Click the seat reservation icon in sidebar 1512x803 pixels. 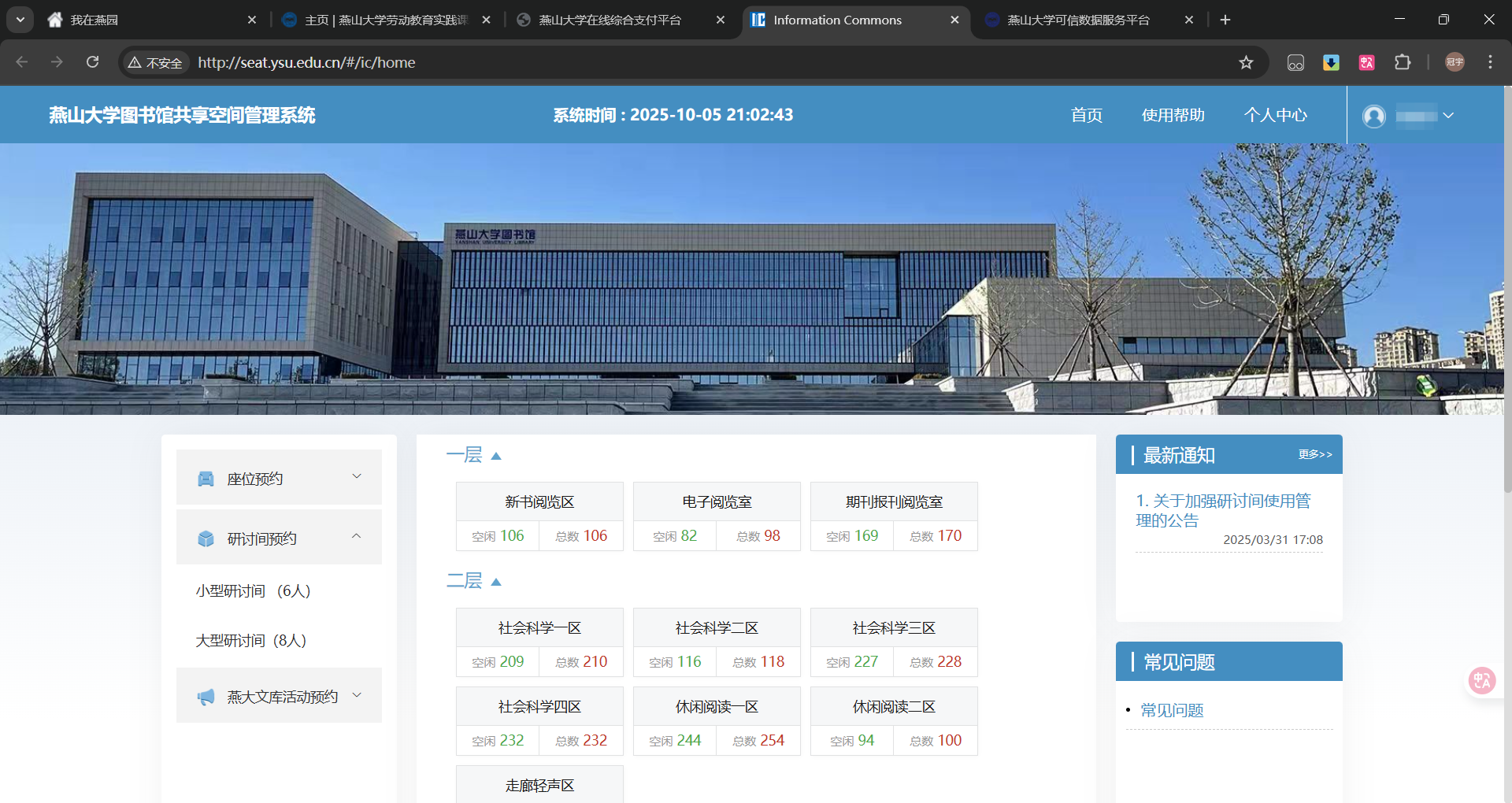coord(206,479)
